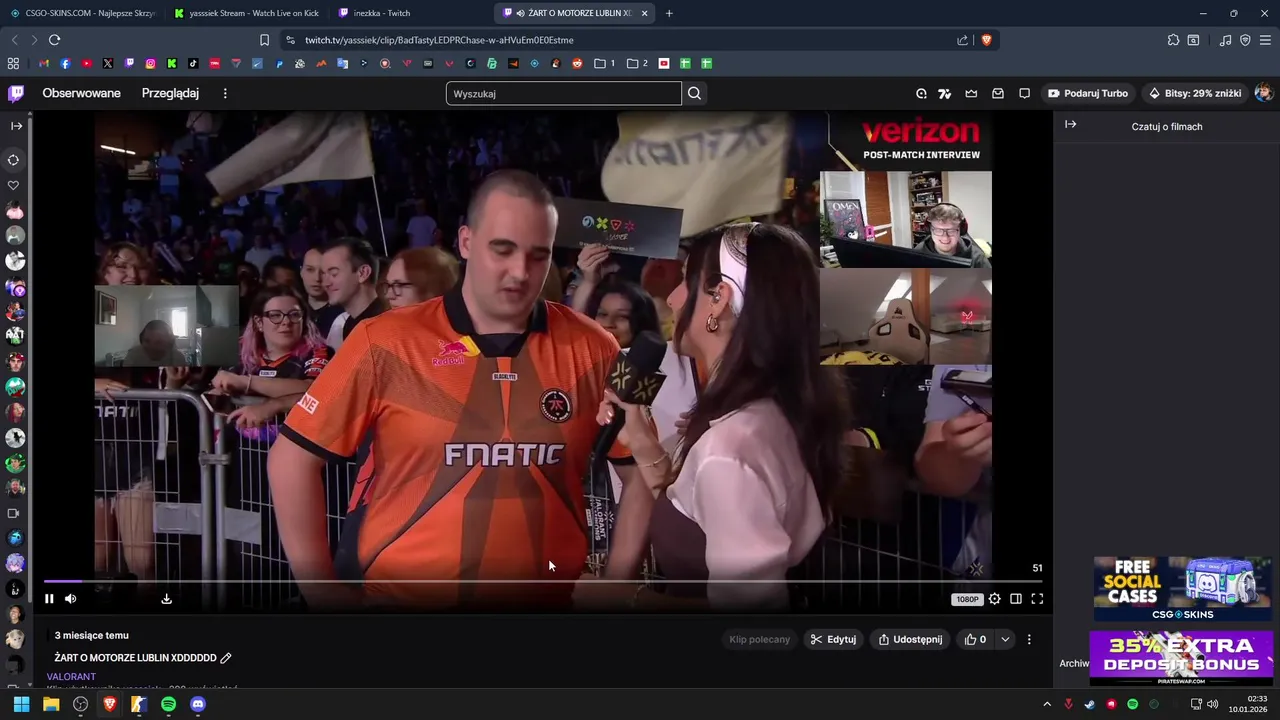Open Reddit bookmark icon
The height and width of the screenshot is (720, 1280).
click(577, 63)
